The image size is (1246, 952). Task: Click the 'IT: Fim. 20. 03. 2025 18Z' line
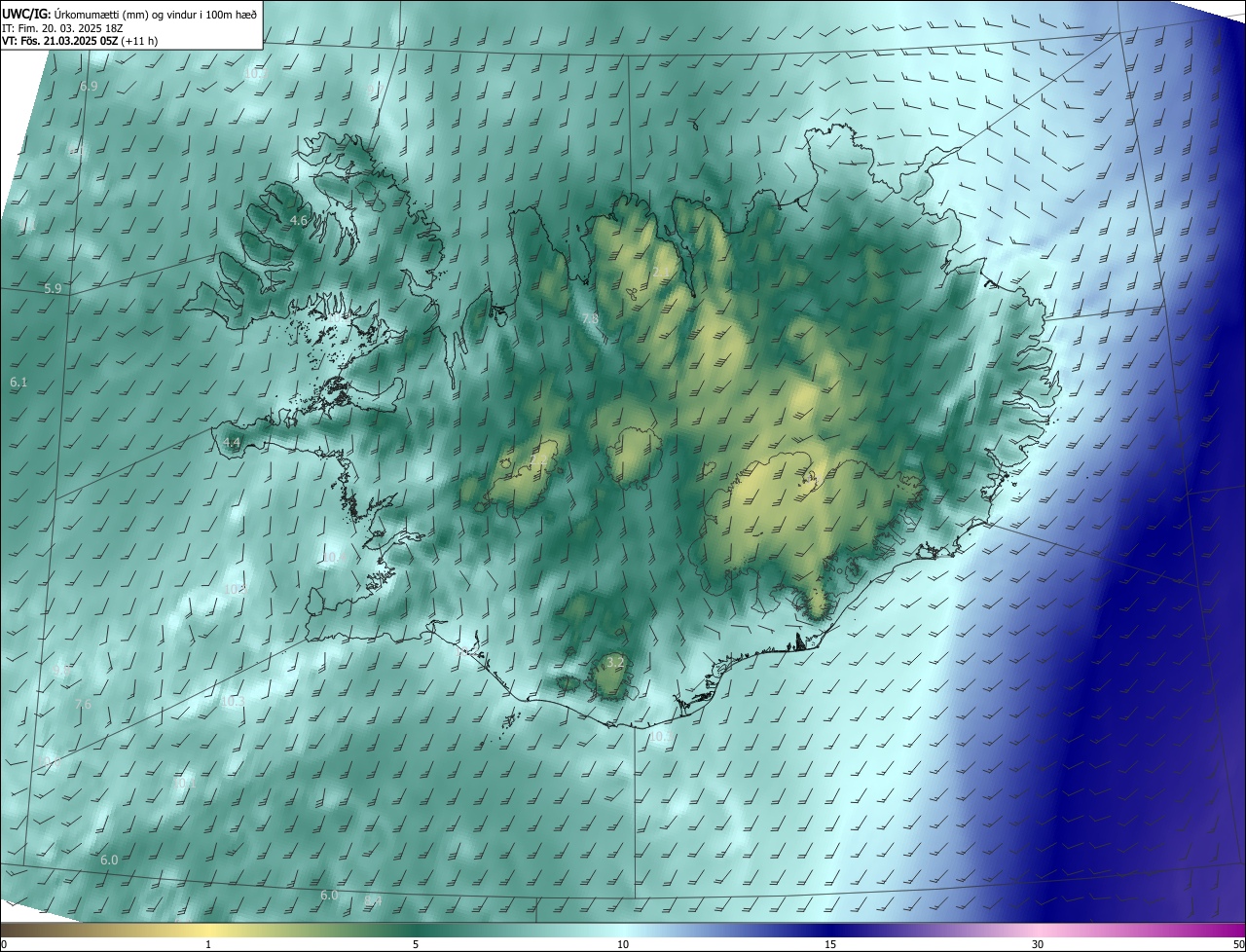(x=63, y=28)
